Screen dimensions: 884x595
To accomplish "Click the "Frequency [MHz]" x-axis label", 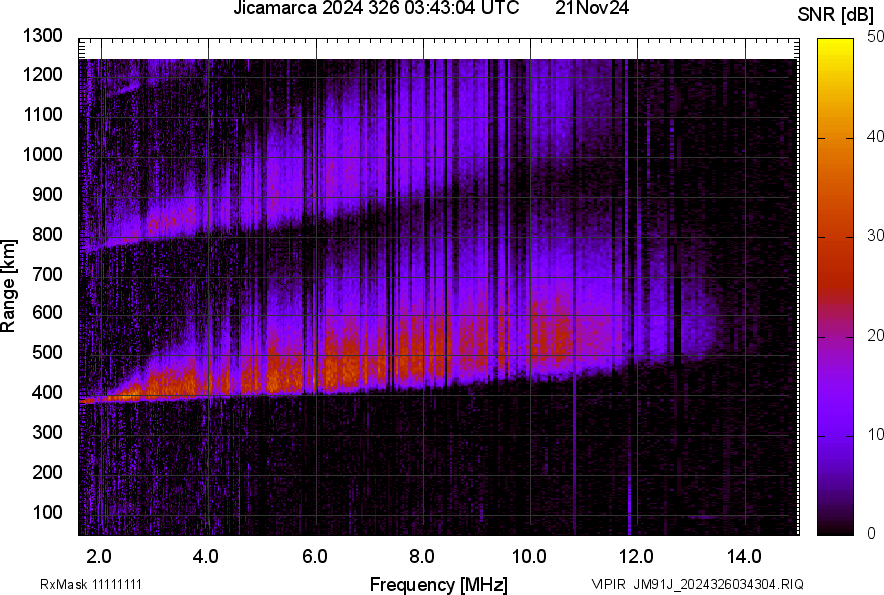I will tap(438, 584).
